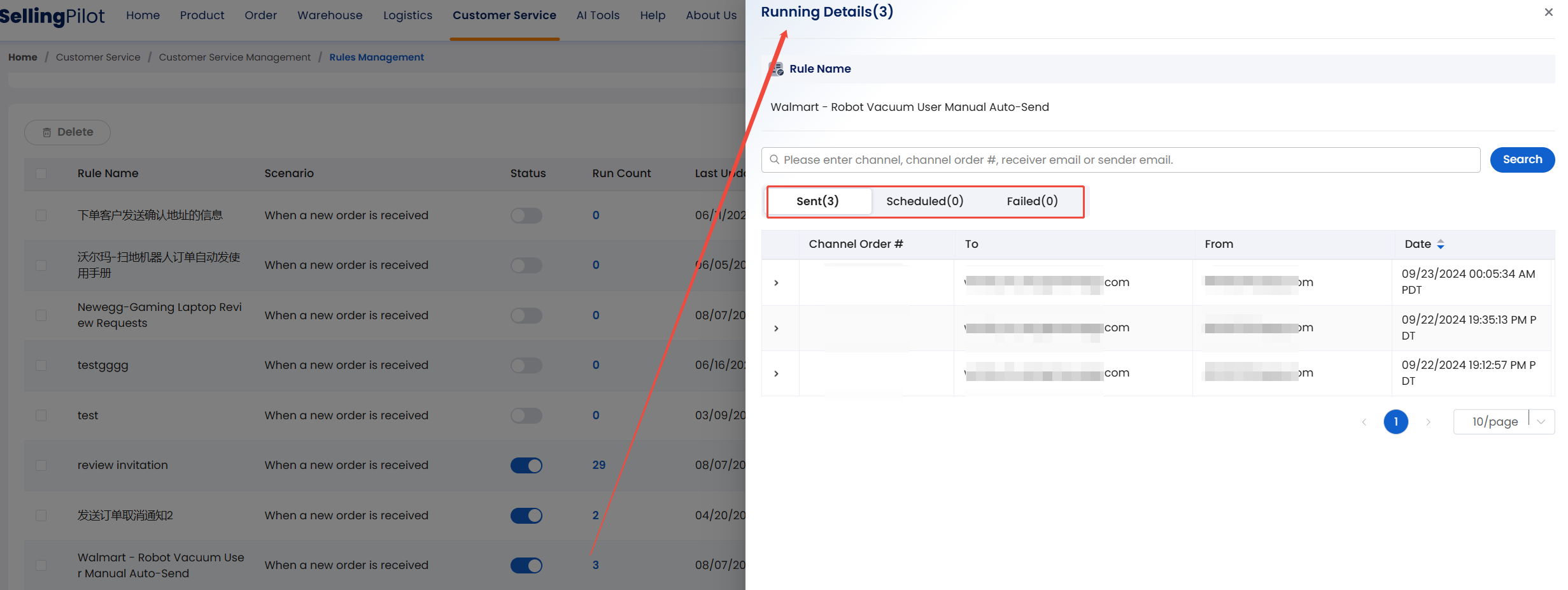
Task: Disable the status toggle for Walmart - Robot Vacuum
Action: [x=526, y=565]
